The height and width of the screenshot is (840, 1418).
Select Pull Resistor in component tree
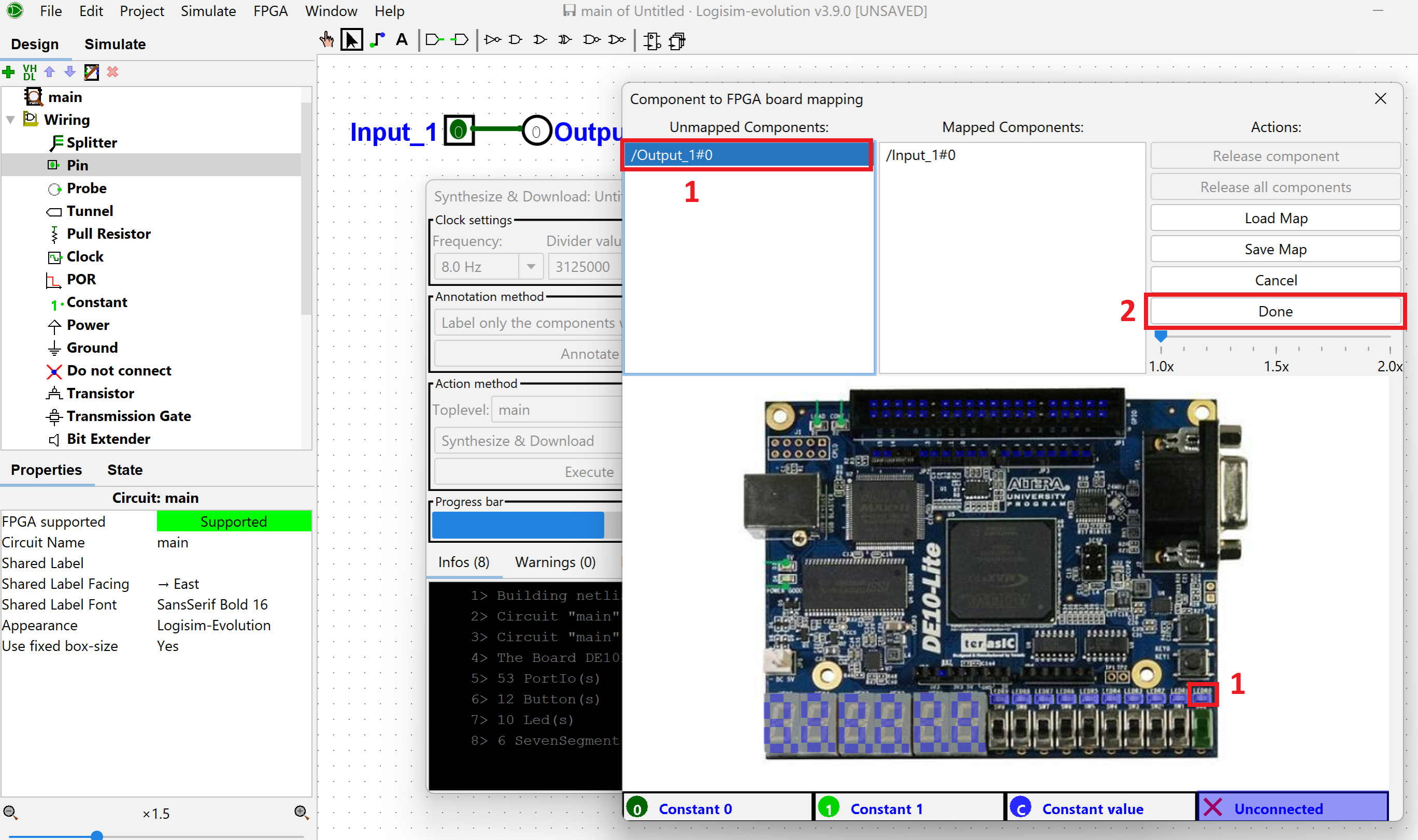[108, 234]
